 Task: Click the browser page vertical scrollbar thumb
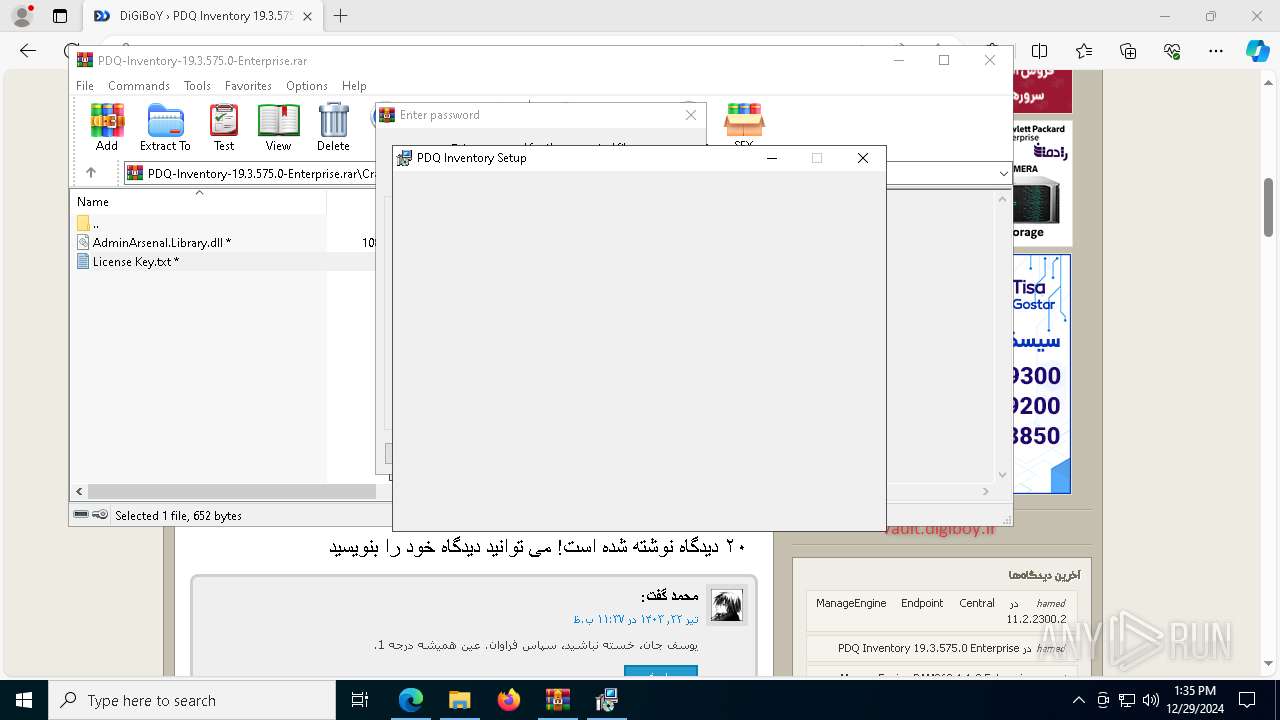(1269, 207)
